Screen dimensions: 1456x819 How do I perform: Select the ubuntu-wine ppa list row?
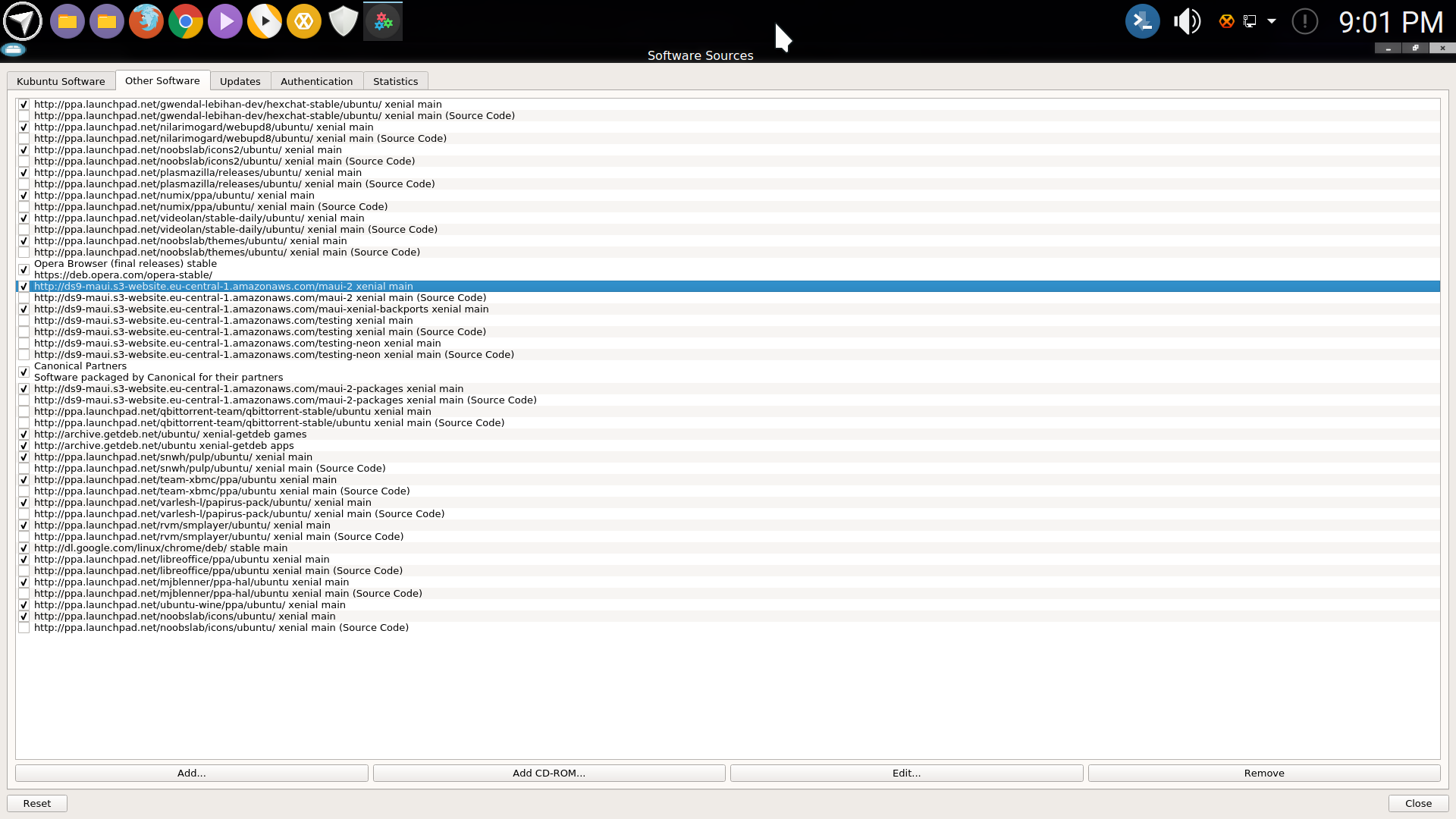coord(190,605)
